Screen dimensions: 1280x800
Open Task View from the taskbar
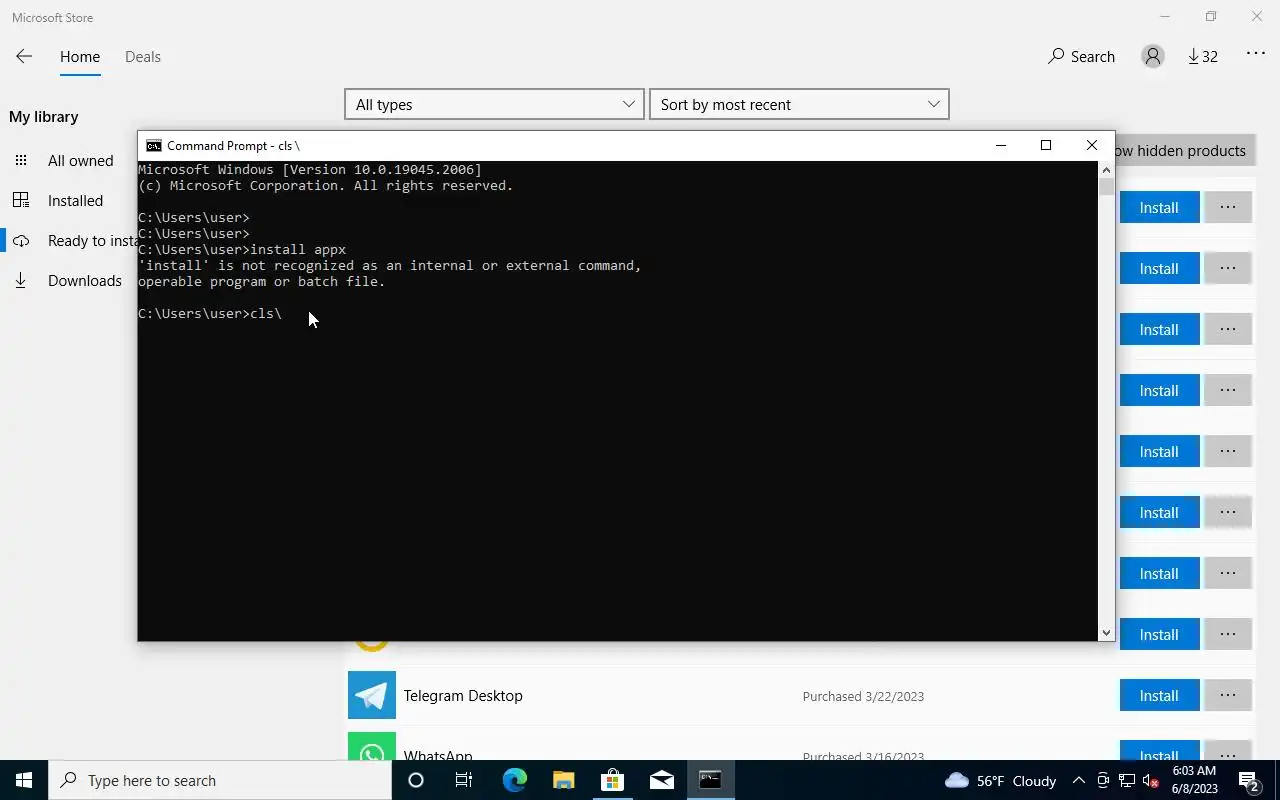(464, 780)
